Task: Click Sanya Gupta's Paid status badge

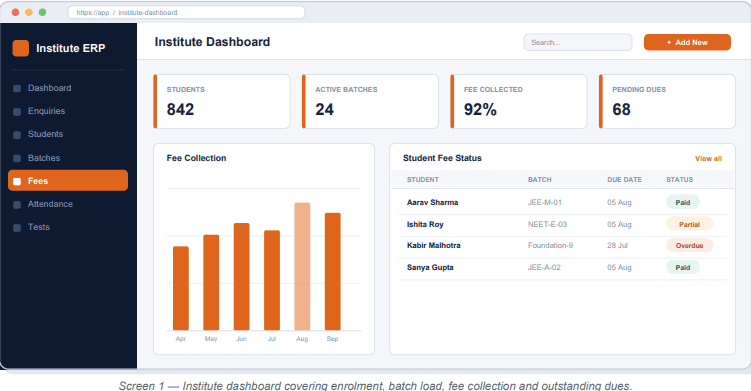Action: [683, 267]
